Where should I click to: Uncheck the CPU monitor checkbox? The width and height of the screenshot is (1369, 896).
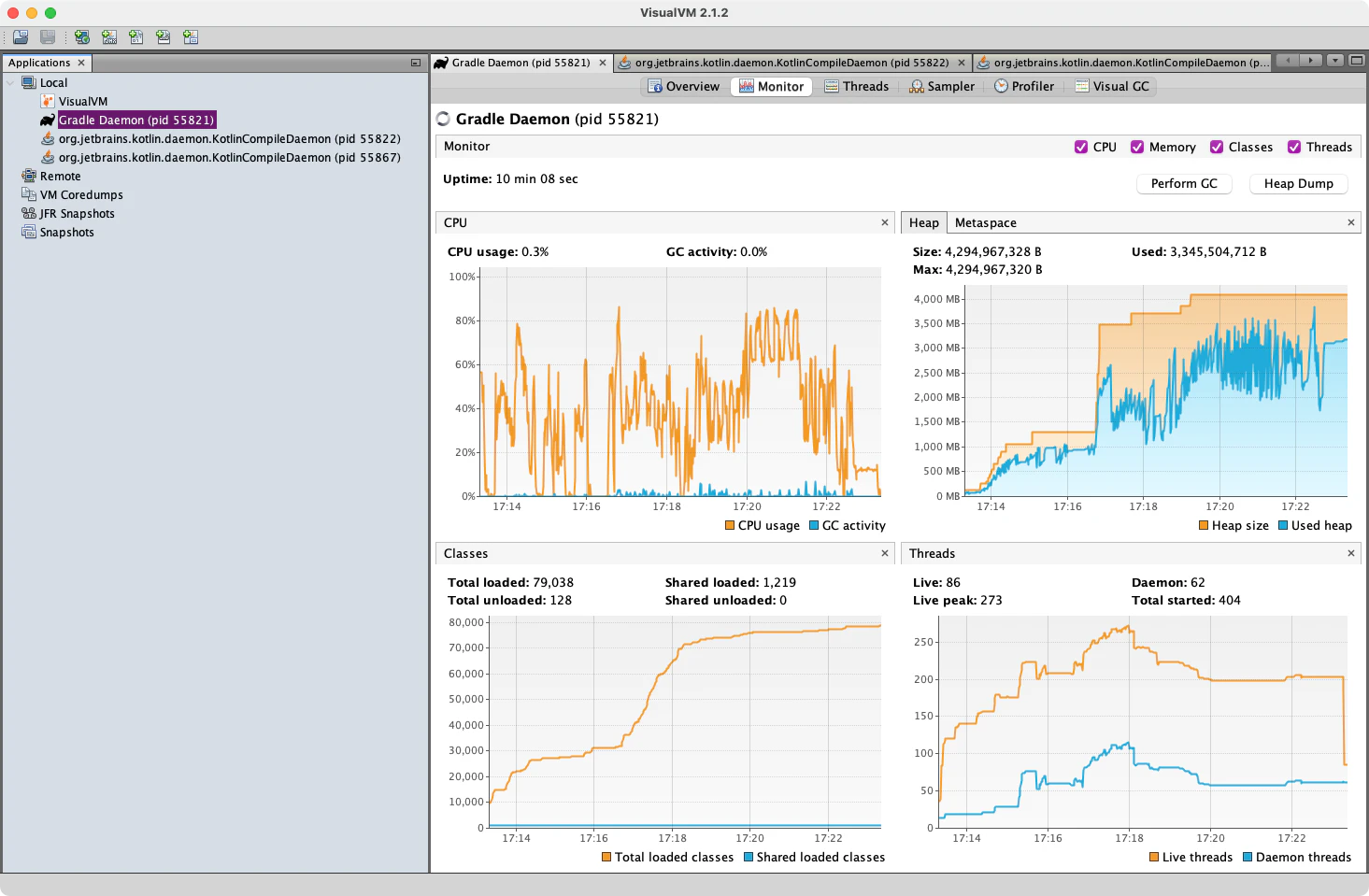[x=1081, y=147]
